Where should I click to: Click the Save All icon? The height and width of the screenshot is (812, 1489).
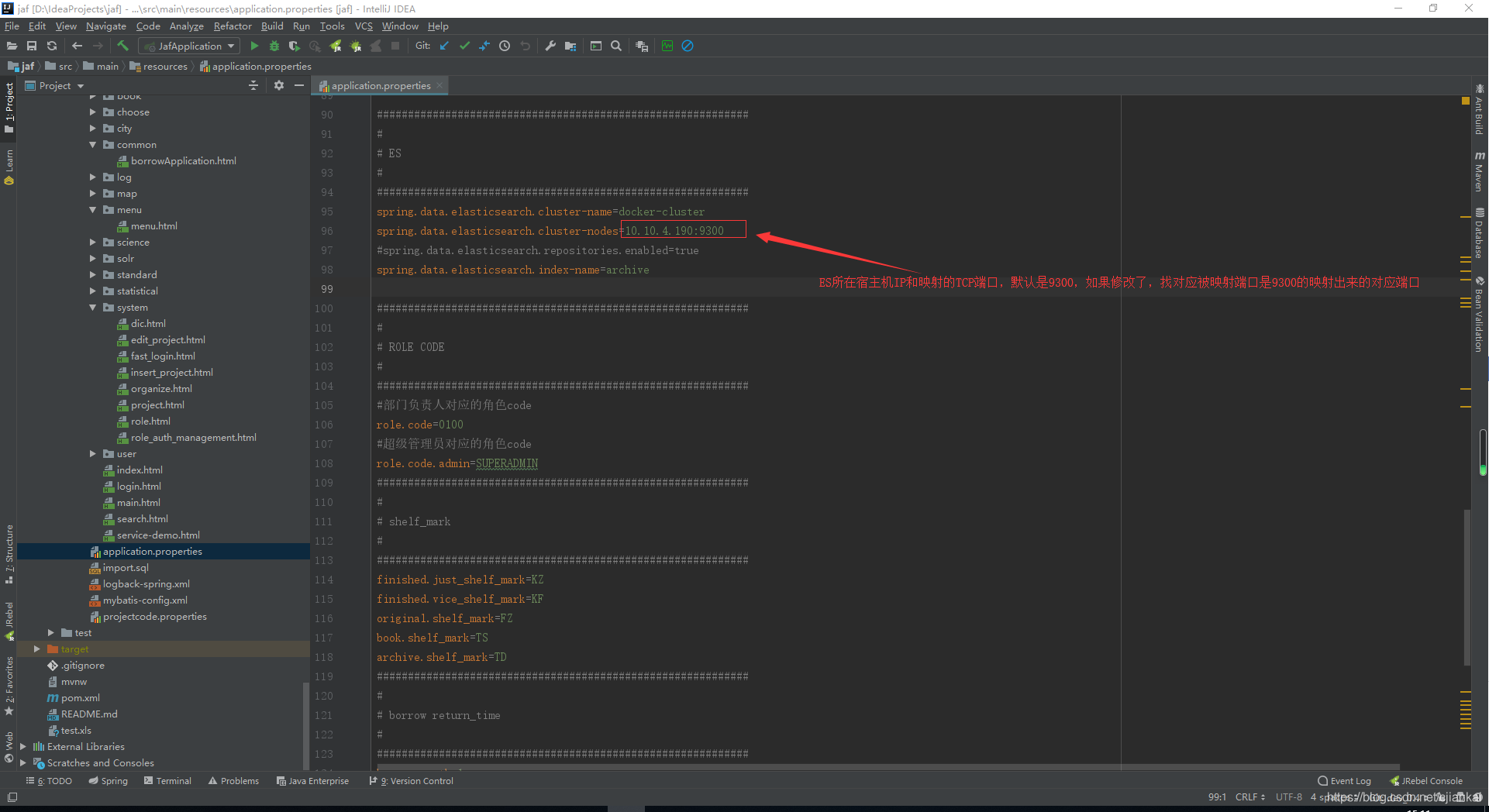pyautogui.click(x=32, y=46)
